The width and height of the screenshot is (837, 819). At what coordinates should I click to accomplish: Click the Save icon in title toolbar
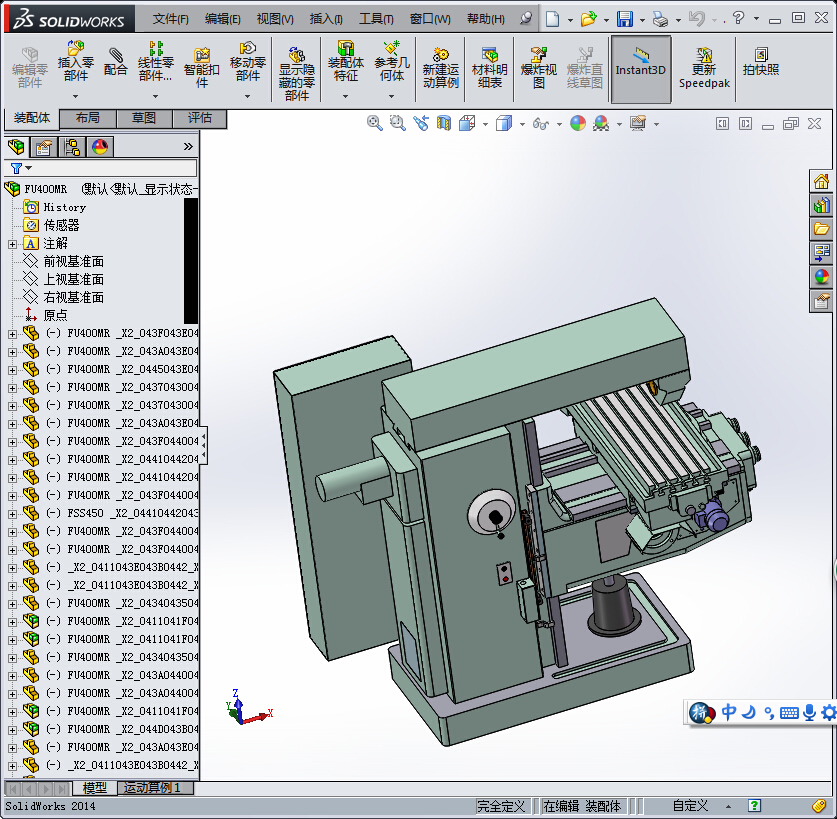coord(624,19)
